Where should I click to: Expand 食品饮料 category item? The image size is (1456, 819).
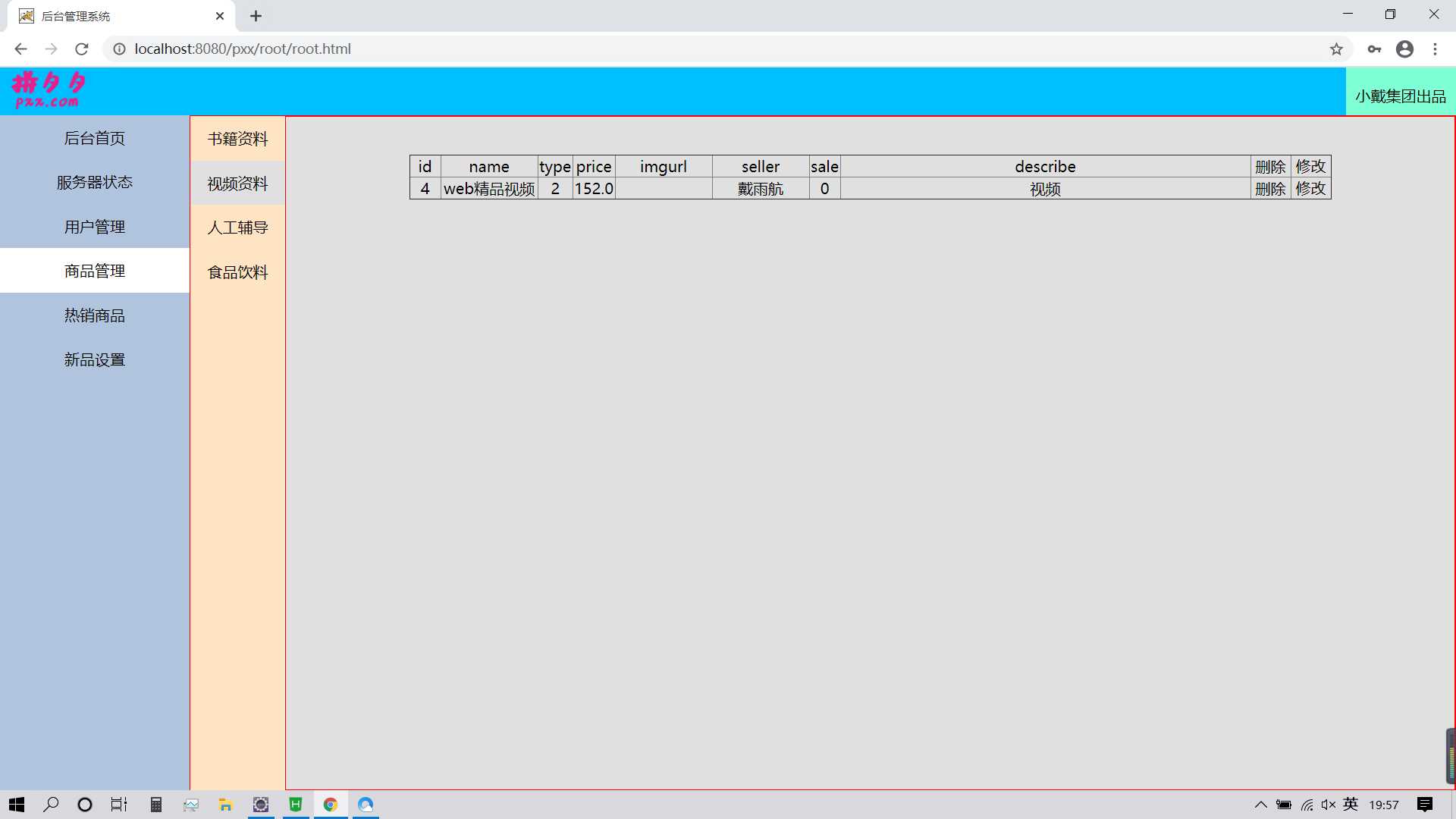point(237,271)
